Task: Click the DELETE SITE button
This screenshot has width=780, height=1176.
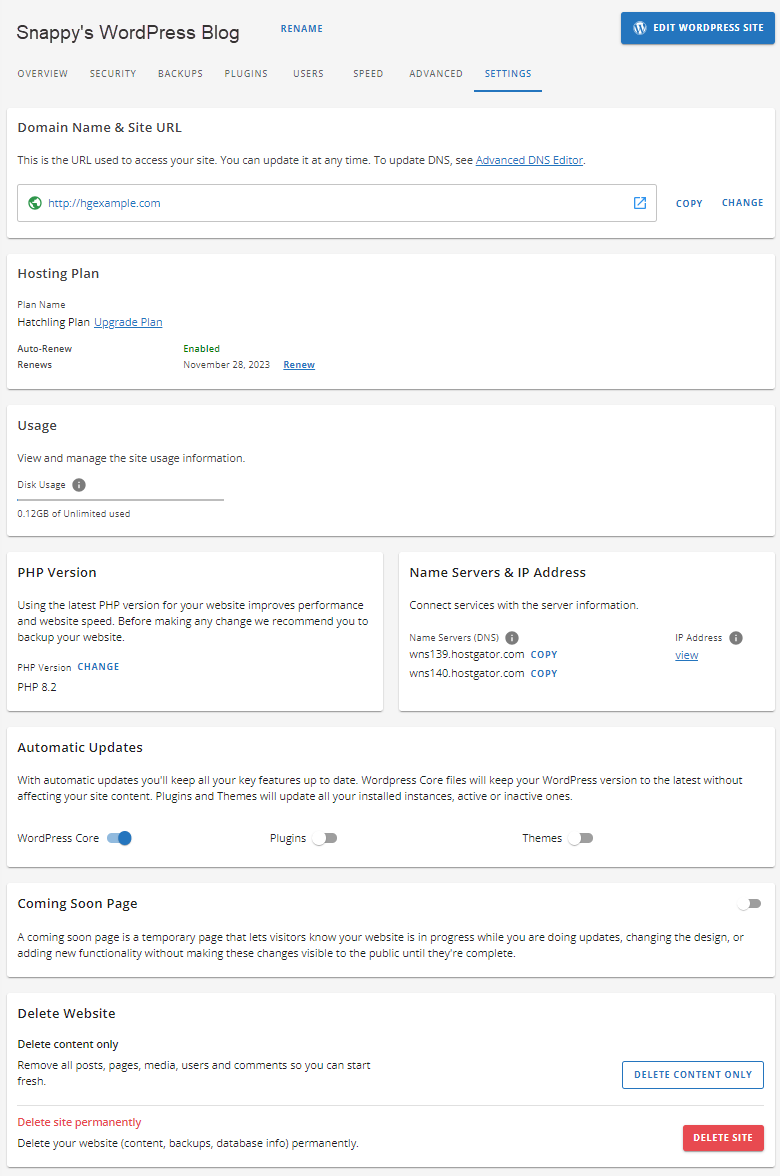Action: [723, 1138]
